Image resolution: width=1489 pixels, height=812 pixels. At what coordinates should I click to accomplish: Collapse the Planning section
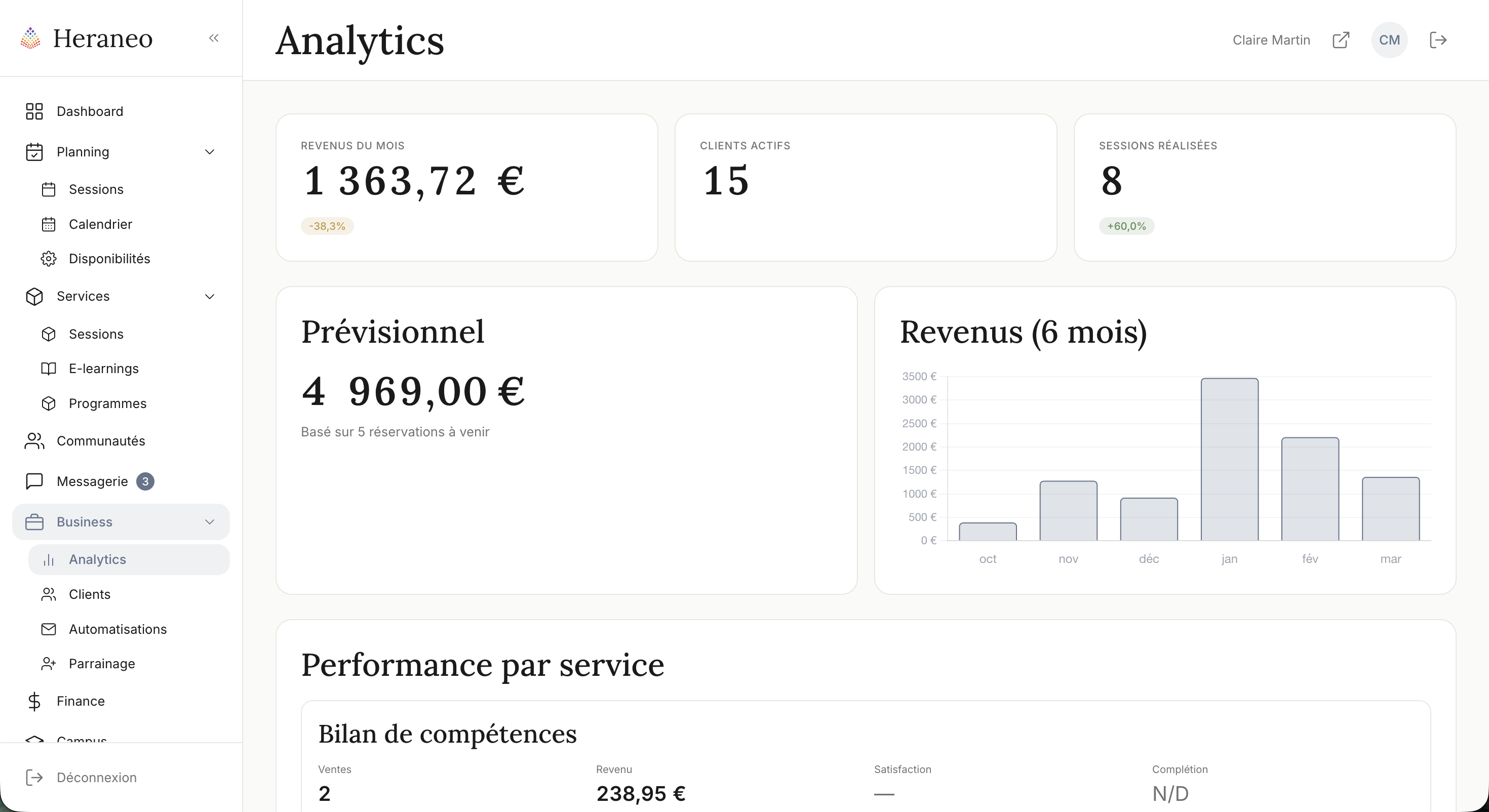tap(210, 152)
